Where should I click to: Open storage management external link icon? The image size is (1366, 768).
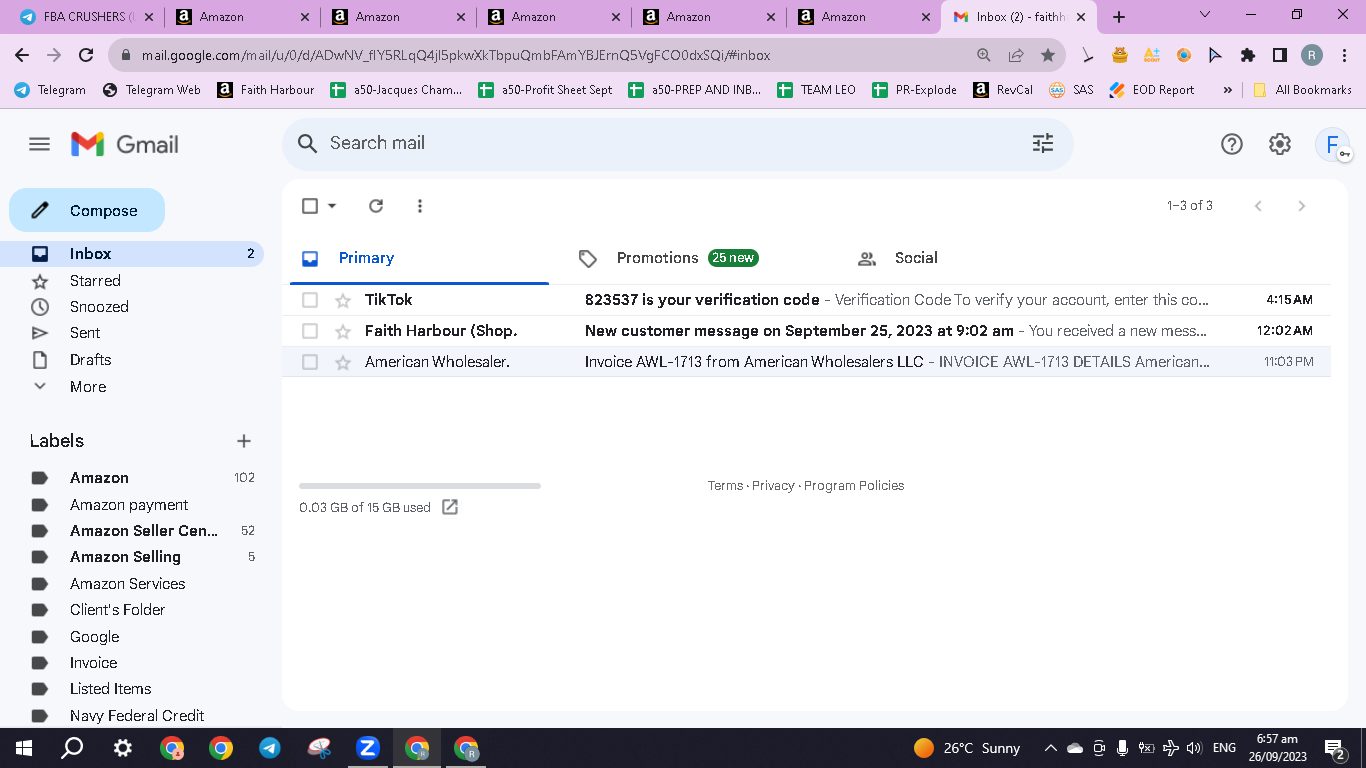[450, 507]
